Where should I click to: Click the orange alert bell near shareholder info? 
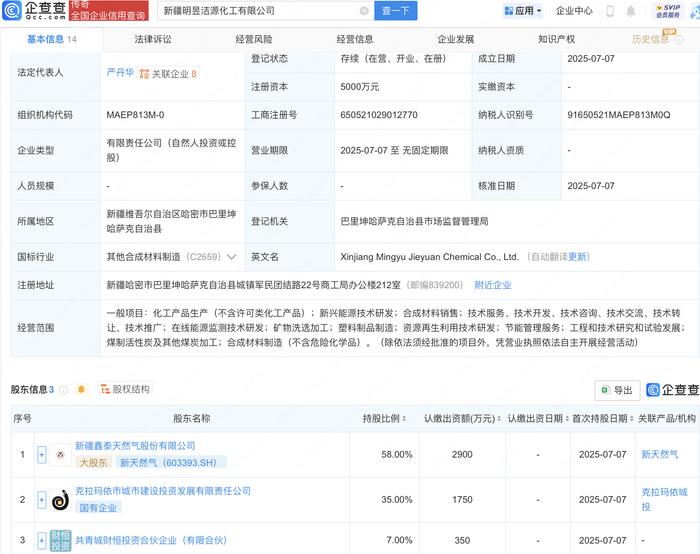click(x=81, y=389)
